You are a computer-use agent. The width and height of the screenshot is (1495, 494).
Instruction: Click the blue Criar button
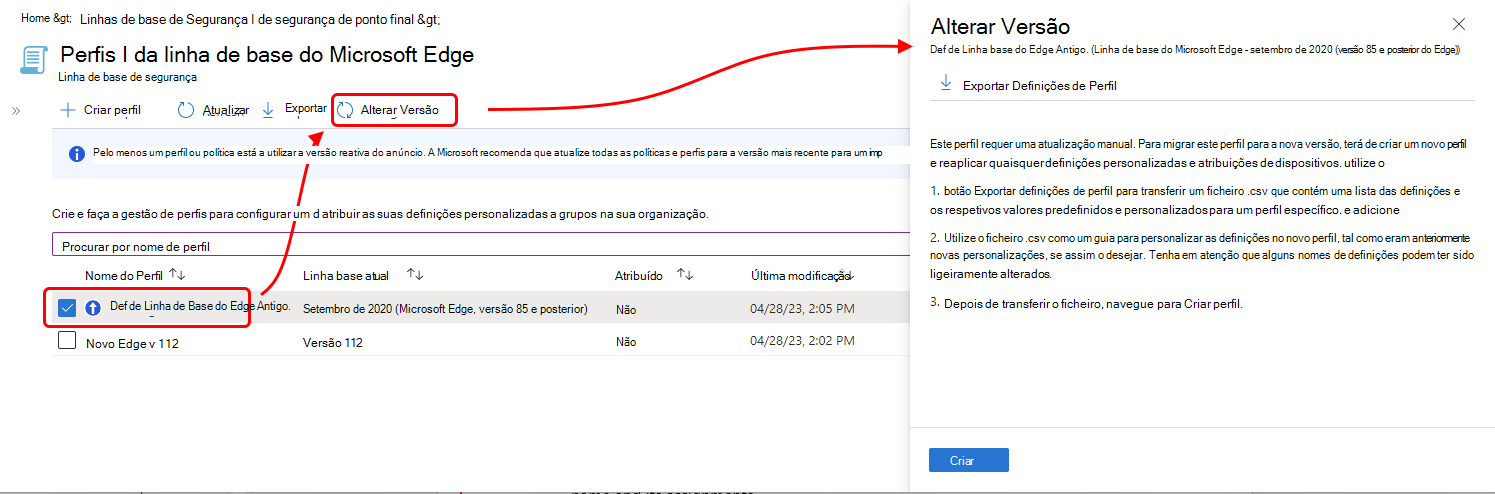pyautogui.click(x=969, y=460)
